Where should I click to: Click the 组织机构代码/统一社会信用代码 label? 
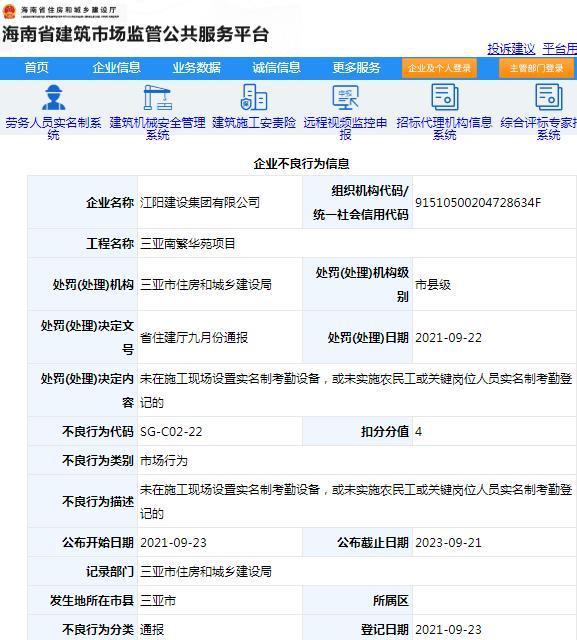coord(357,202)
